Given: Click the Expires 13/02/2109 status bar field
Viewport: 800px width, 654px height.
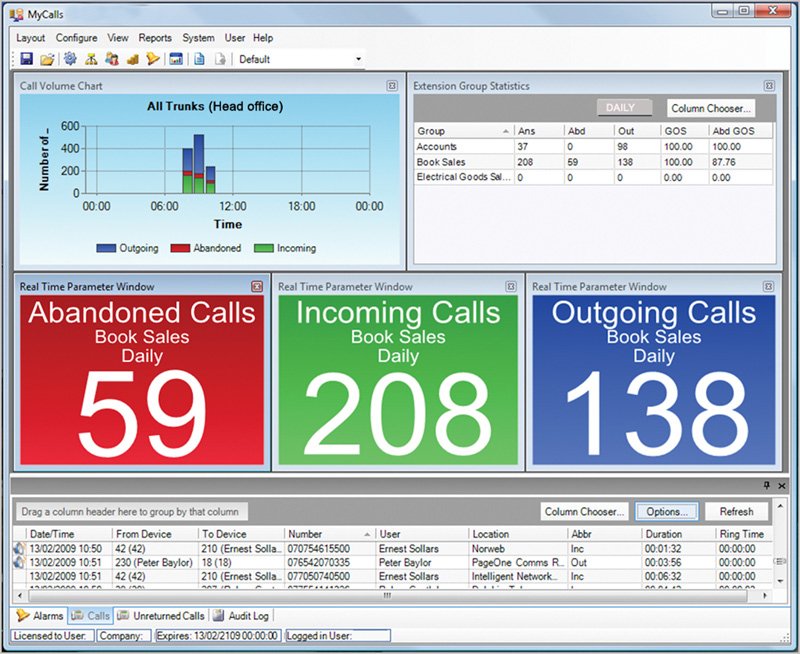Looking at the screenshot, I should click(x=218, y=636).
